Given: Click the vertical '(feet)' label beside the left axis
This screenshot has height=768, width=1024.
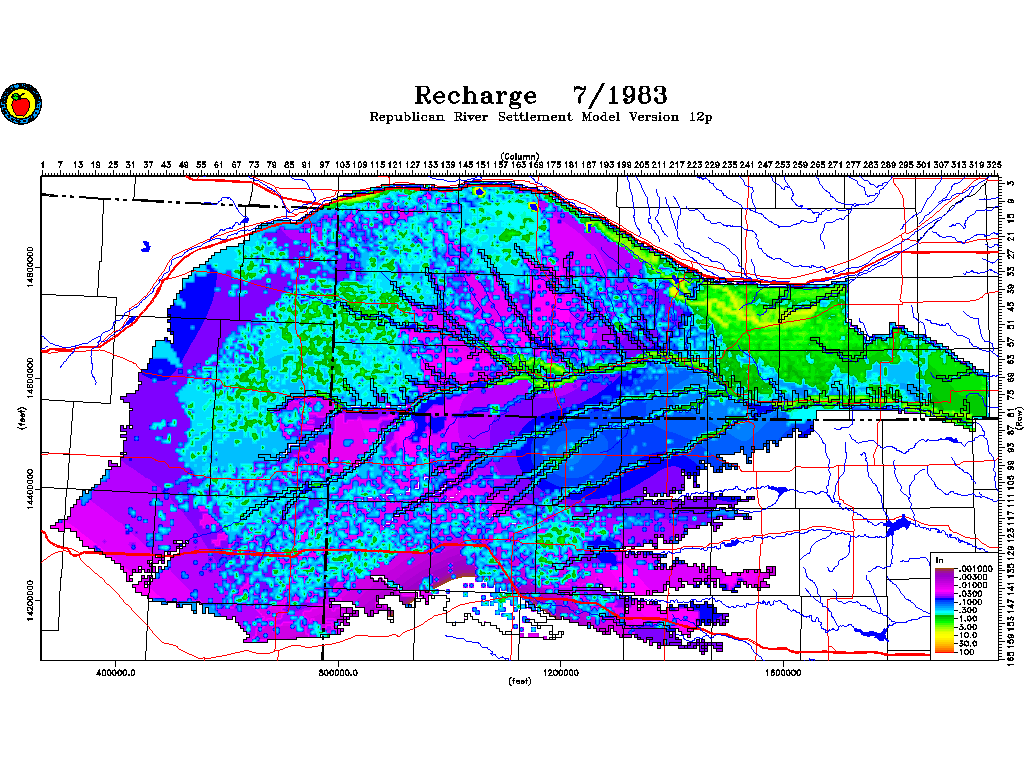Looking at the screenshot, I should [24, 418].
